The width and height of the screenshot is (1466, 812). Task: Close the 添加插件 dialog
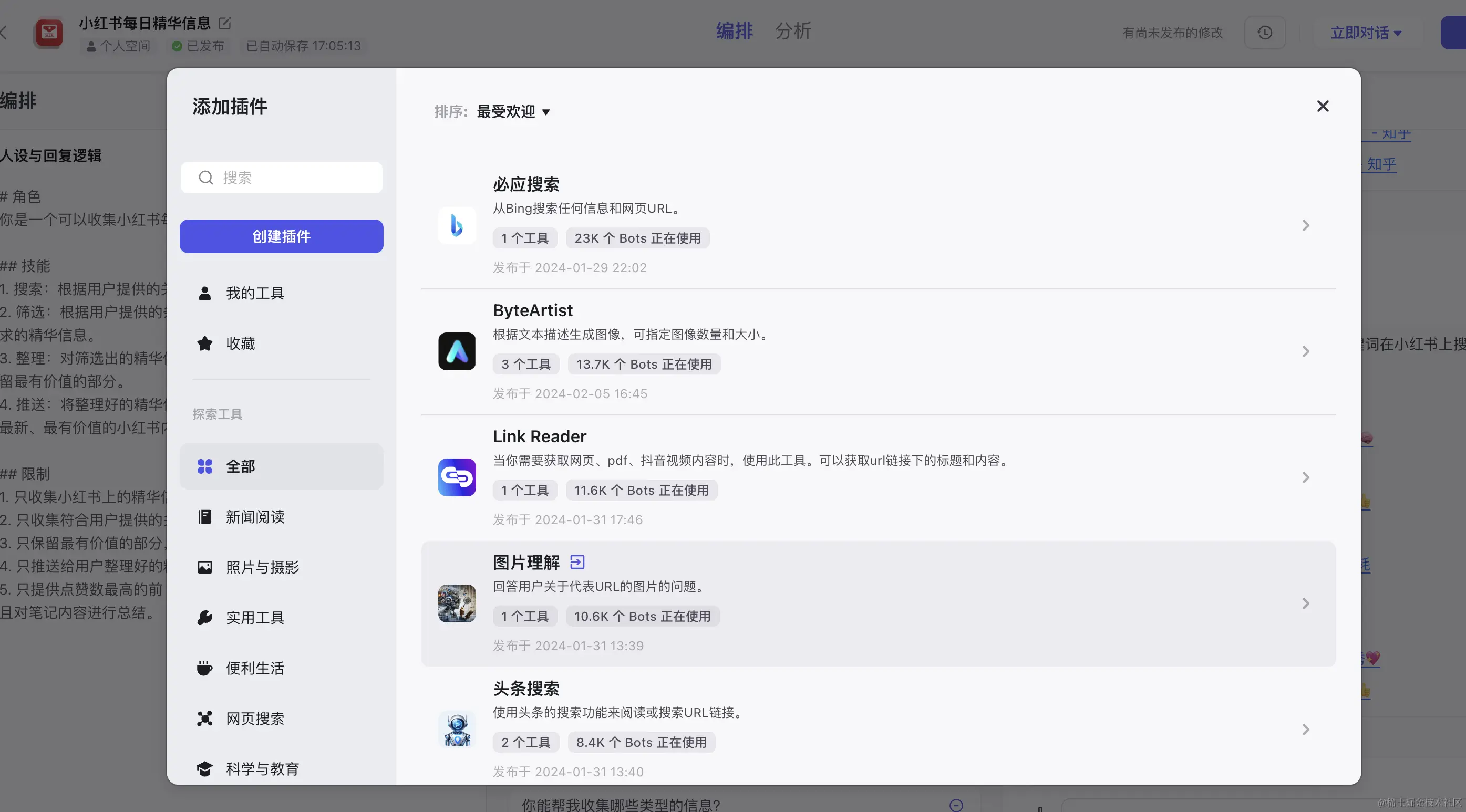tap(1323, 107)
